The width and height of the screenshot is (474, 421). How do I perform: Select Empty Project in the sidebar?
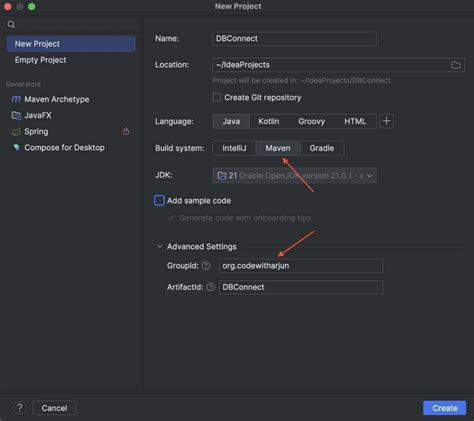(71, 60)
